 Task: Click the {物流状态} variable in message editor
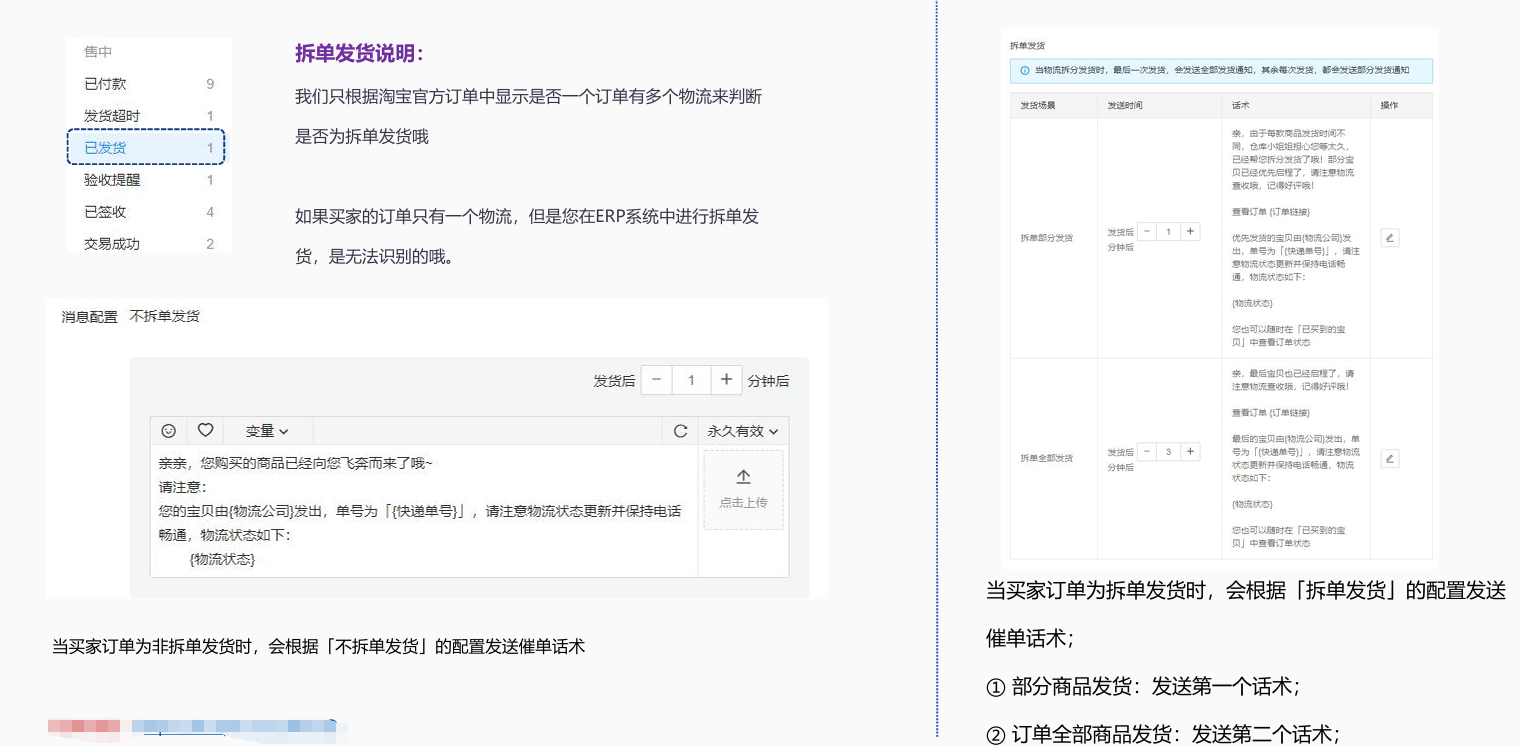222,560
